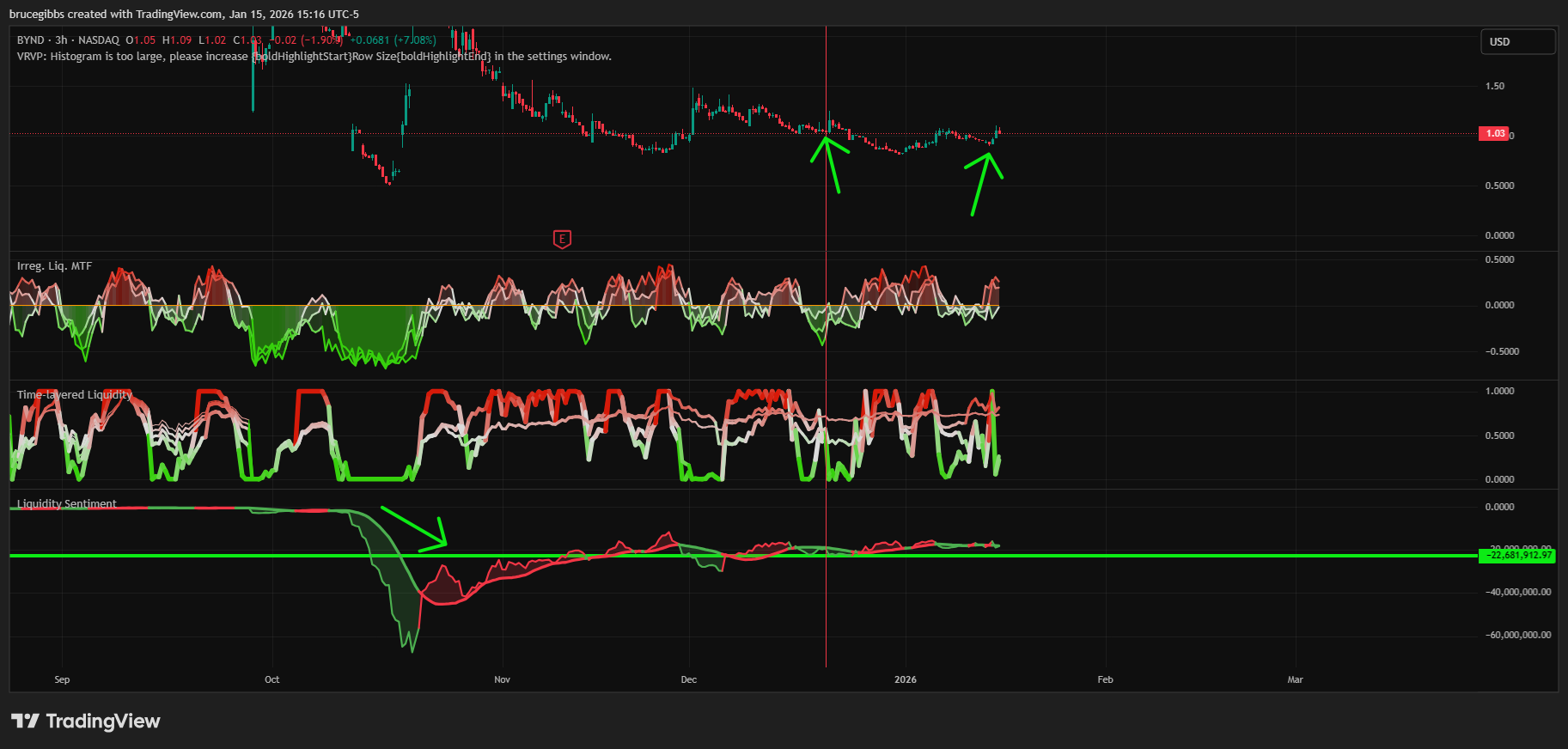
Task: Select the Irreg. Liq. MTF indicator label
Action: (54, 266)
